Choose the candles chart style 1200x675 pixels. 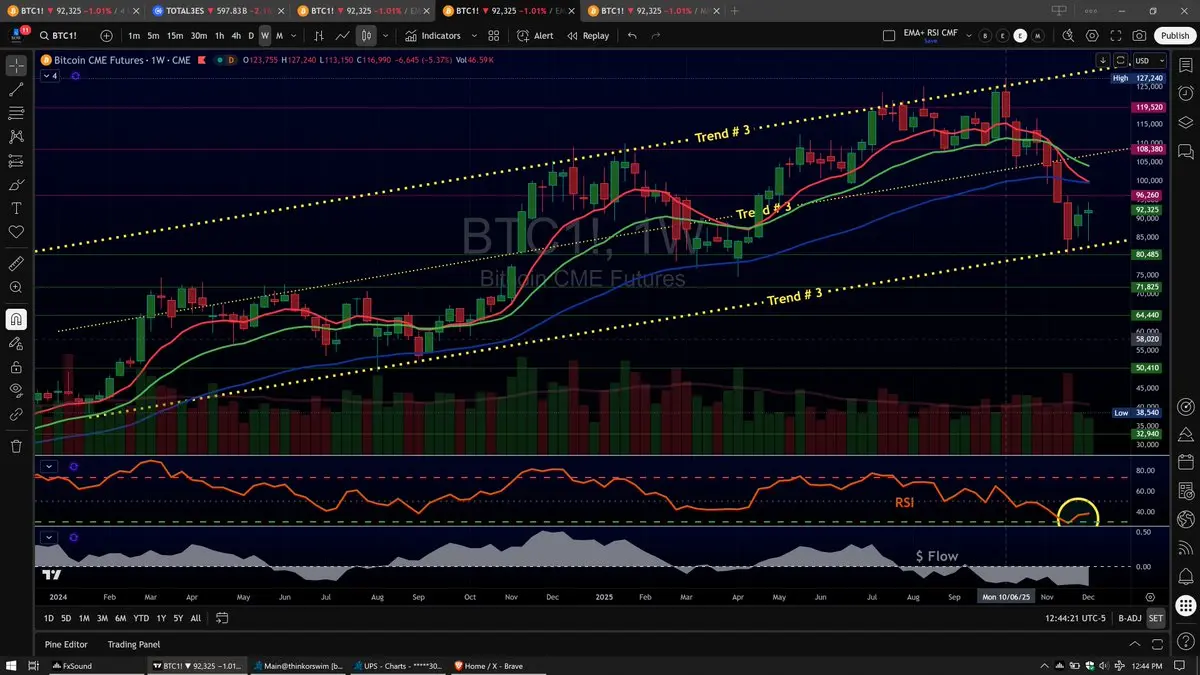click(x=367, y=35)
